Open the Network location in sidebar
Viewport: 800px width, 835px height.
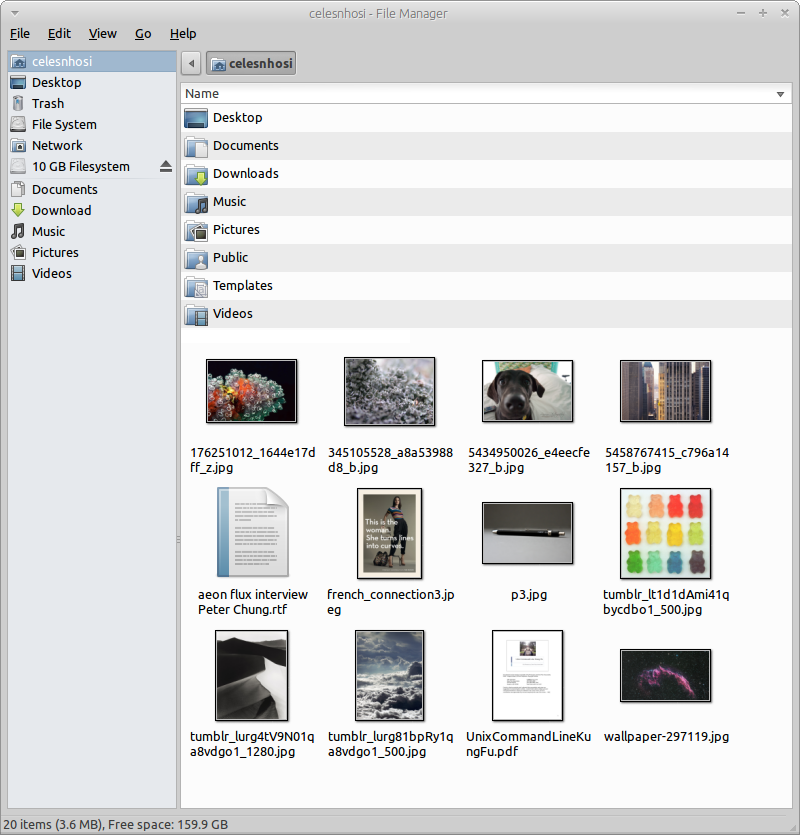57,145
